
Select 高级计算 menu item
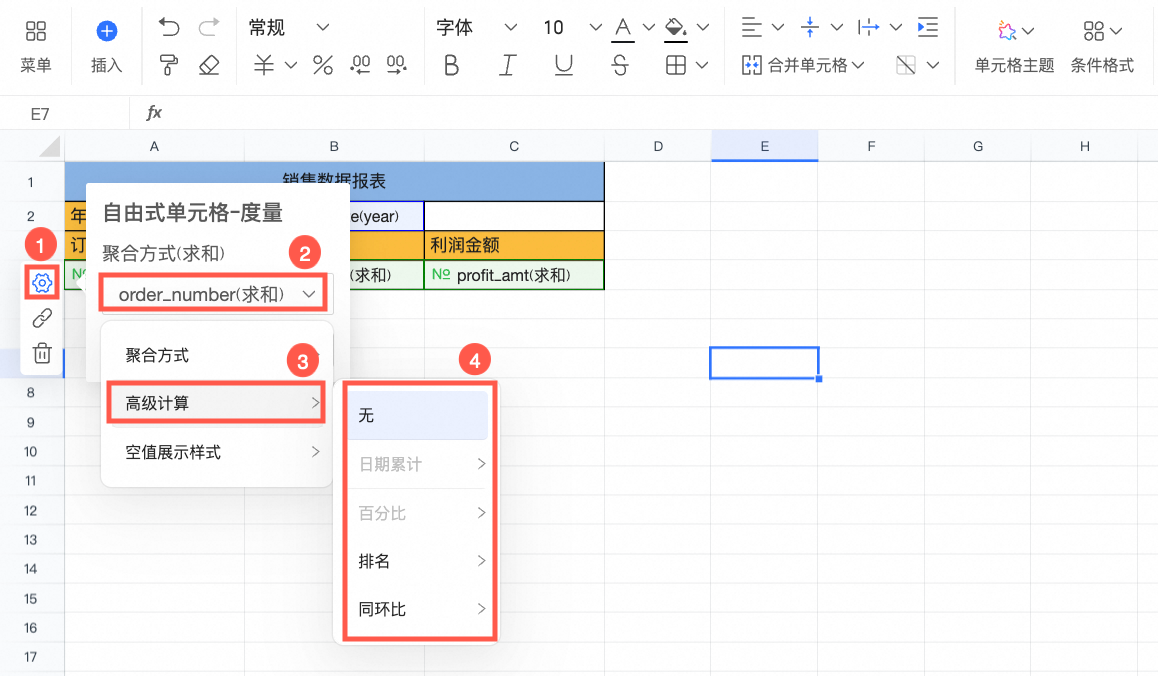[216, 403]
